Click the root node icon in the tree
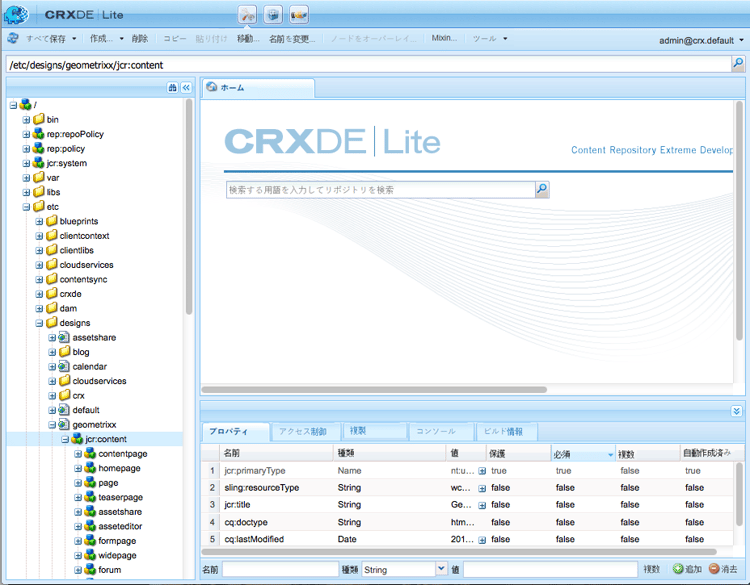The width and height of the screenshot is (750, 585). pyautogui.click(x=25, y=105)
